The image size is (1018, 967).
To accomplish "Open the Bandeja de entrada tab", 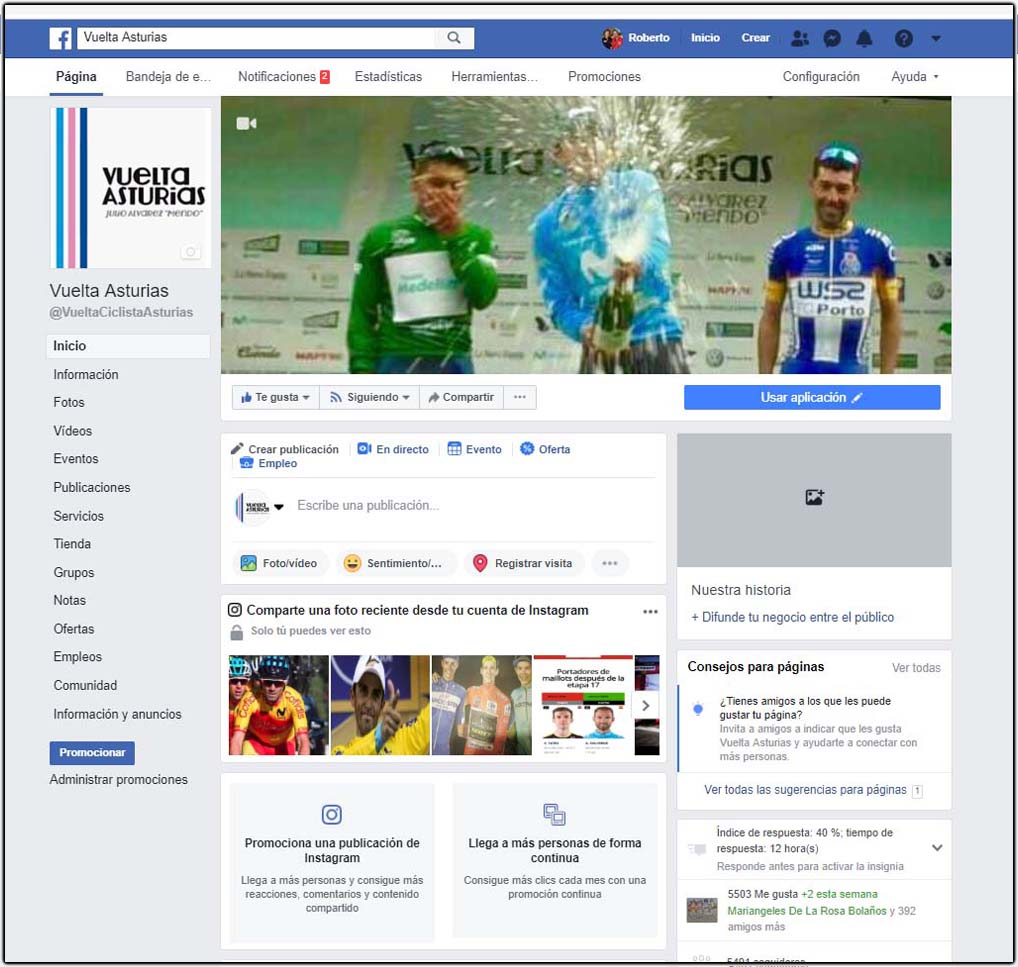I will (168, 77).
